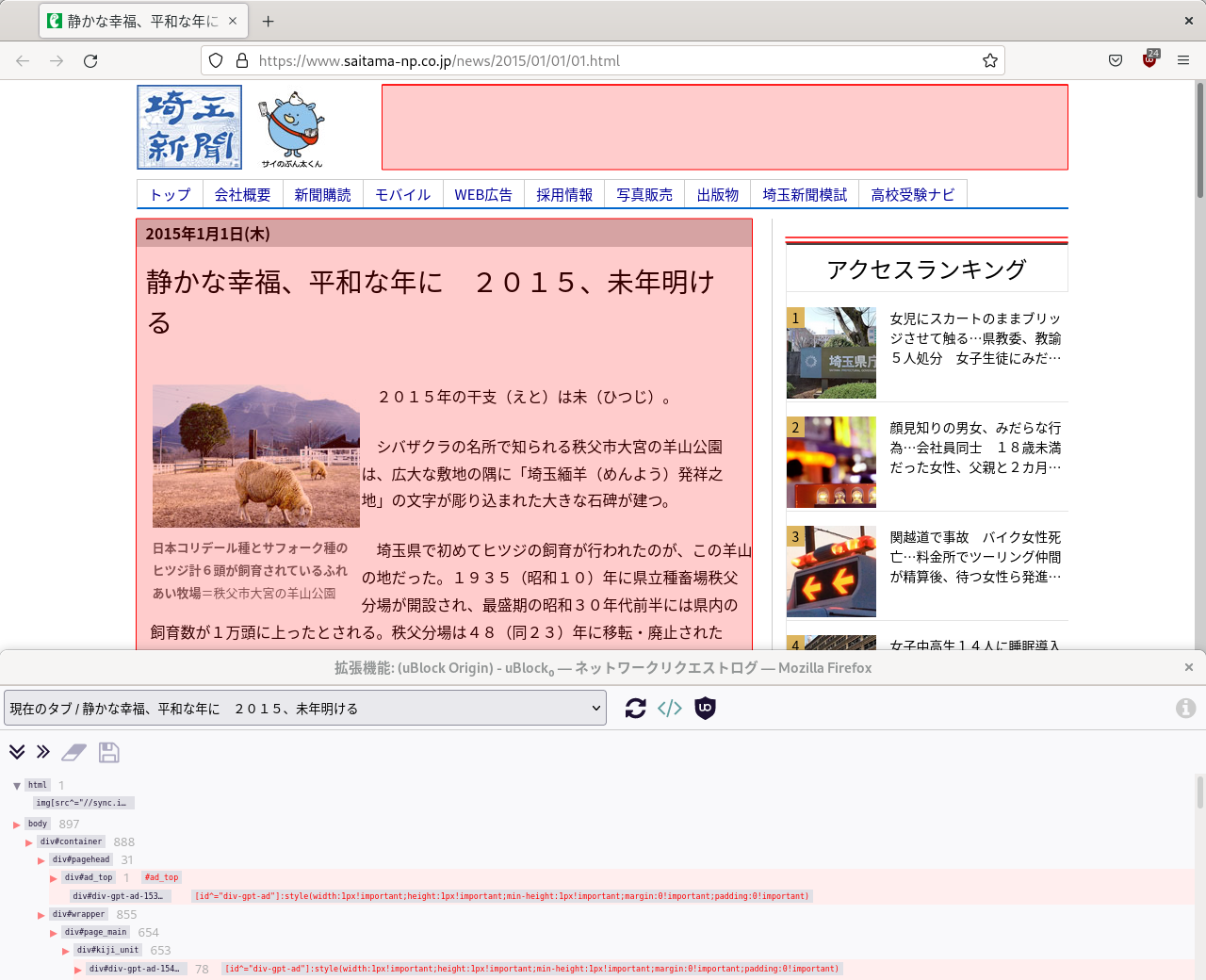Viewport: 1206px width, 980px height.
Task: Open the 新聞購読 menu item
Action: point(322,194)
